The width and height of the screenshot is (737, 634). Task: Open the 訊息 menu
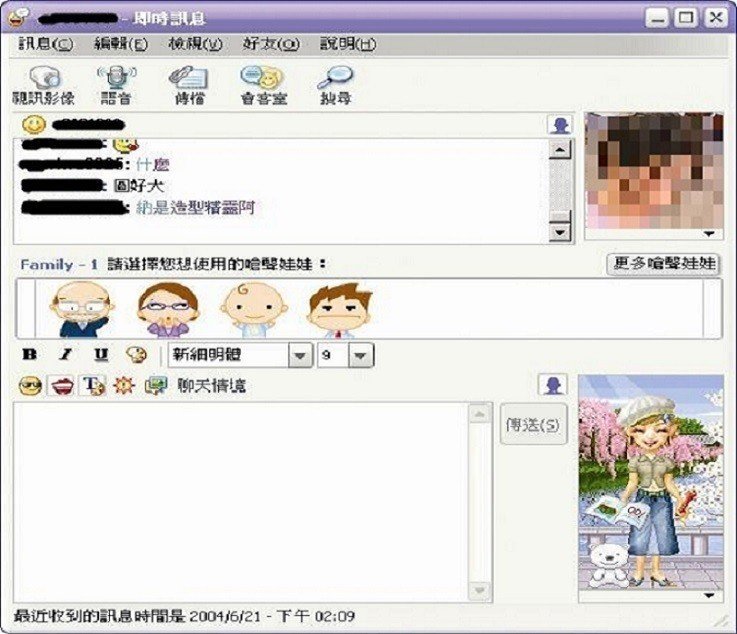pos(46,44)
